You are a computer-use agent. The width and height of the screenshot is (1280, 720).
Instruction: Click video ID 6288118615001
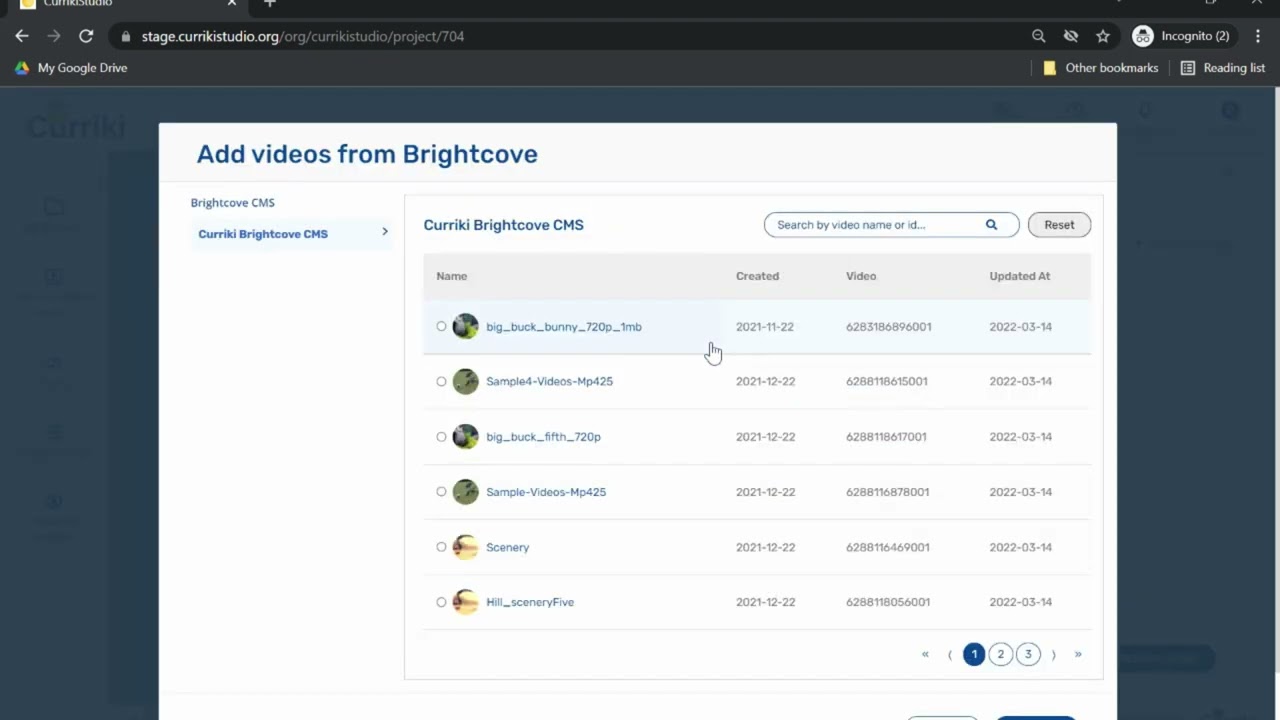point(887,382)
